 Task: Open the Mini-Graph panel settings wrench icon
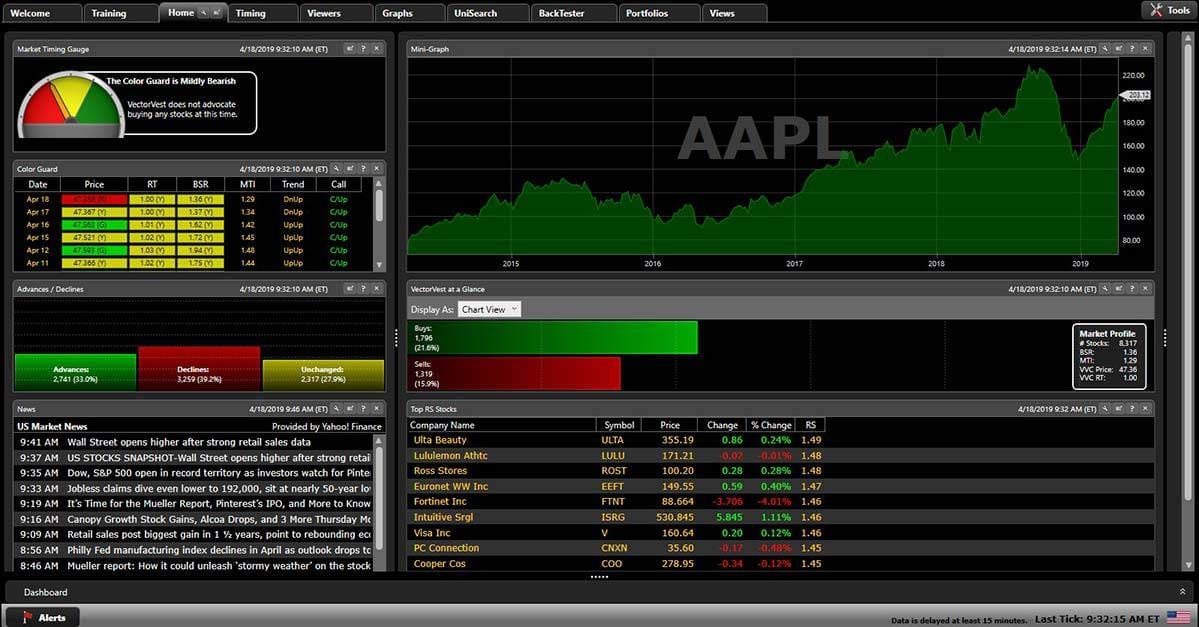1105,48
